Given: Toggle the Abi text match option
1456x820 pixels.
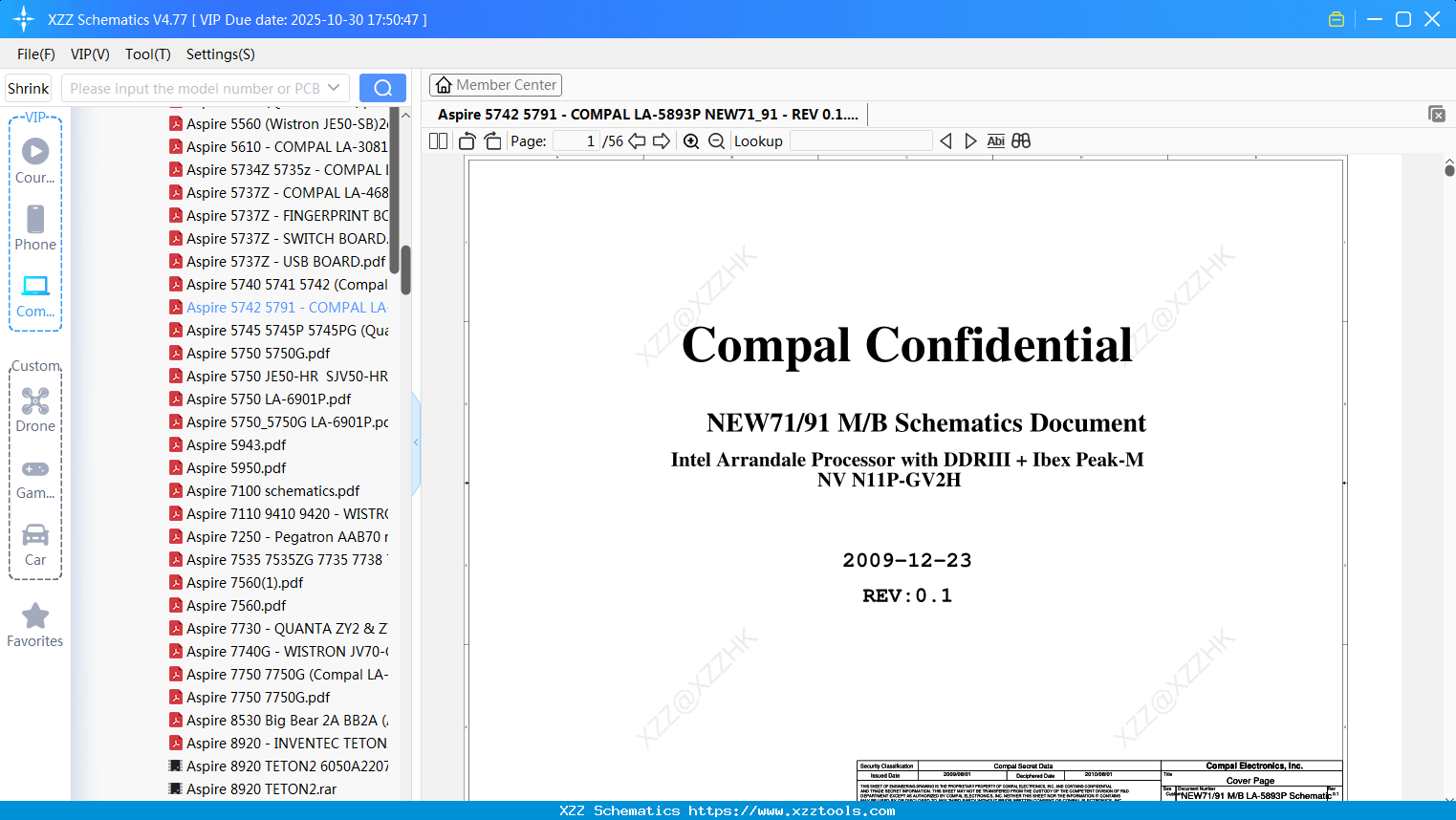Looking at the screenshot, I should [x=996, y=141].
